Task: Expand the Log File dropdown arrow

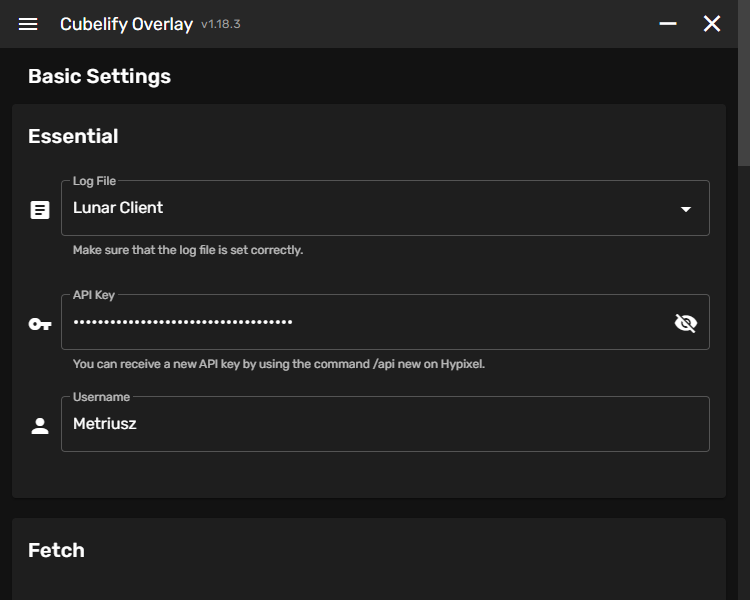Action: tap(686, 209)
